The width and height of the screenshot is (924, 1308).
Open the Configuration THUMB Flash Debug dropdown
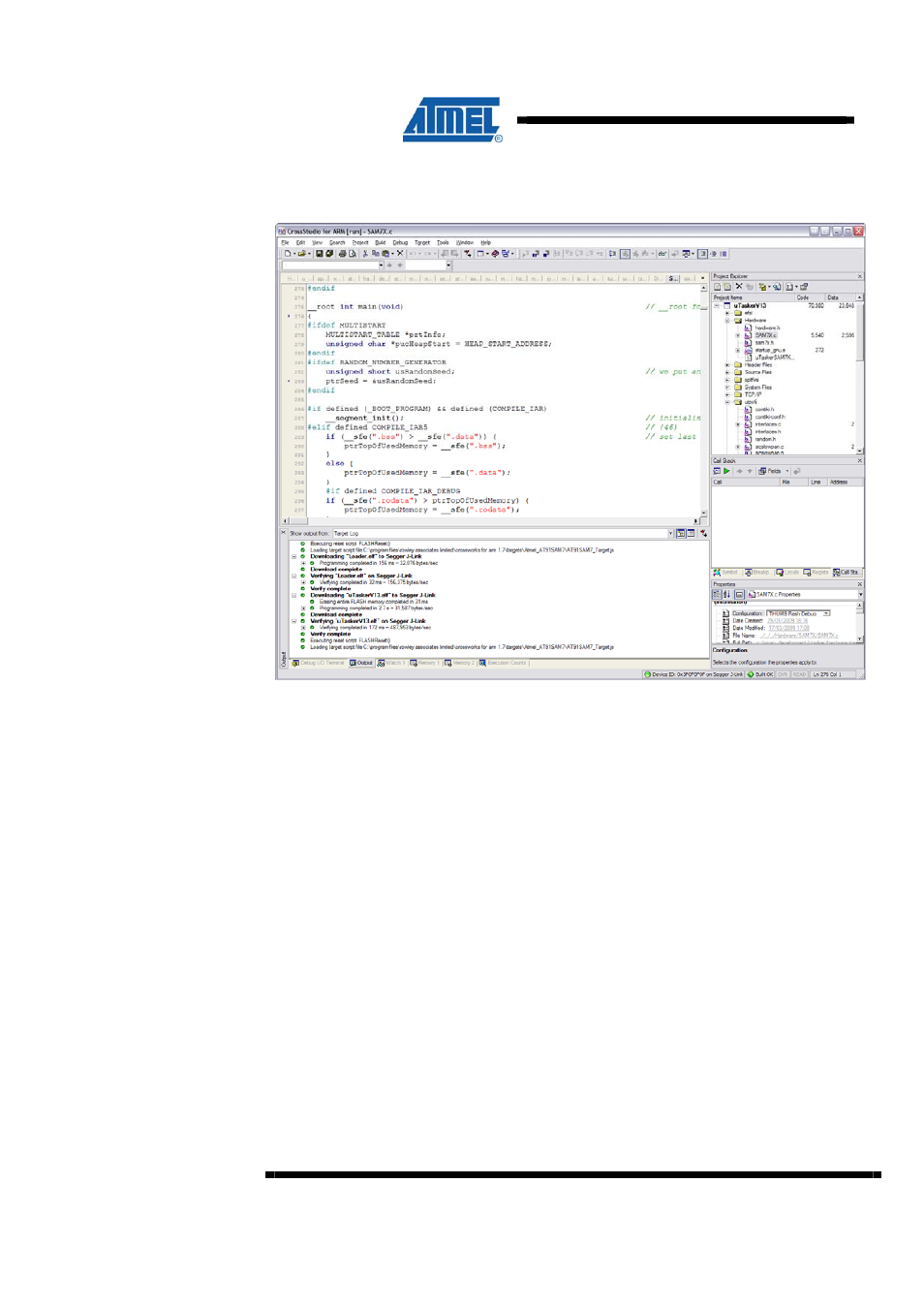coord(826,613)
